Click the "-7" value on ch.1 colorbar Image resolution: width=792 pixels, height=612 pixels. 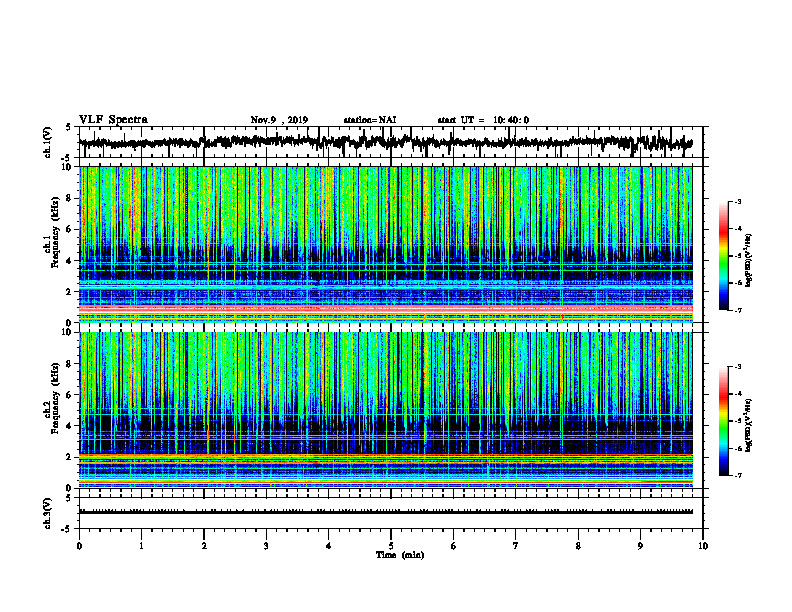tap(737, 310)
